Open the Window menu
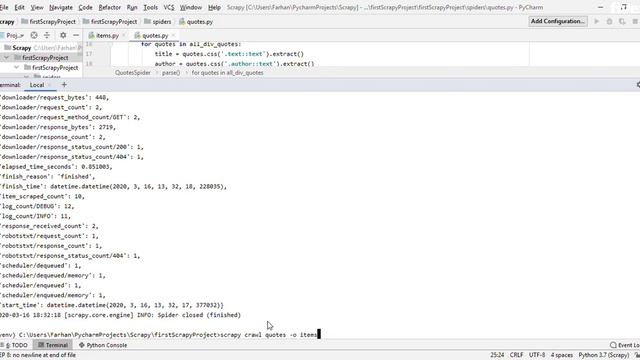This screenshot has height=360, width=640. tap(191, 7)
